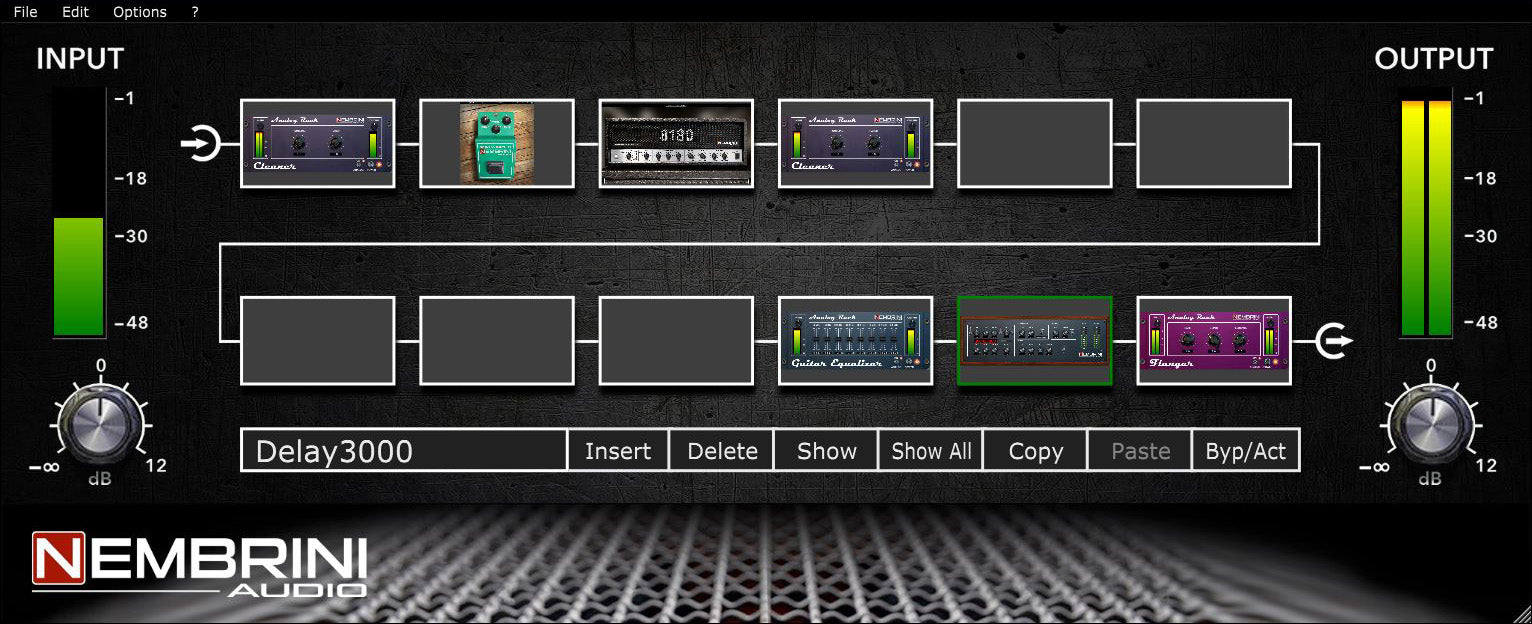Select the highlighted Delay3000 module slot
Viewport: 1532px width, 624px height.
[1034, 341]
